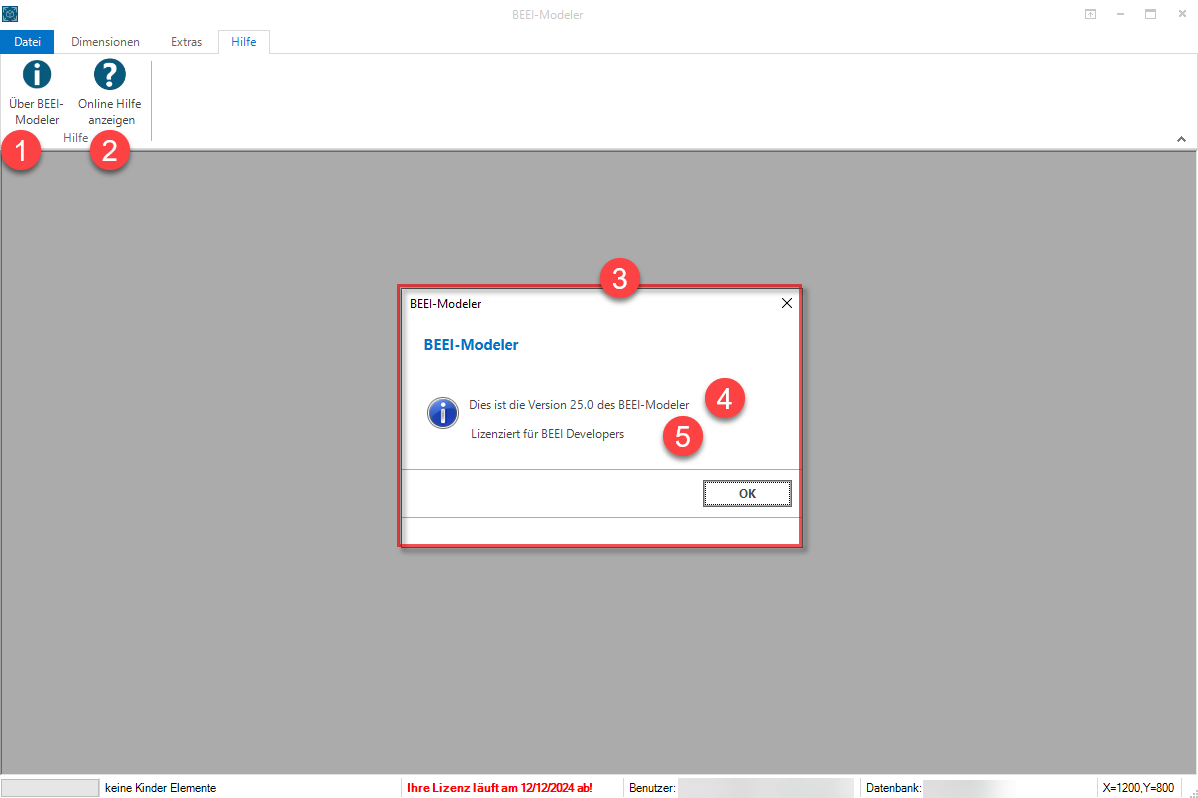
Task: Click the ribbon display options icon
Action: (x=1090, y=15)
